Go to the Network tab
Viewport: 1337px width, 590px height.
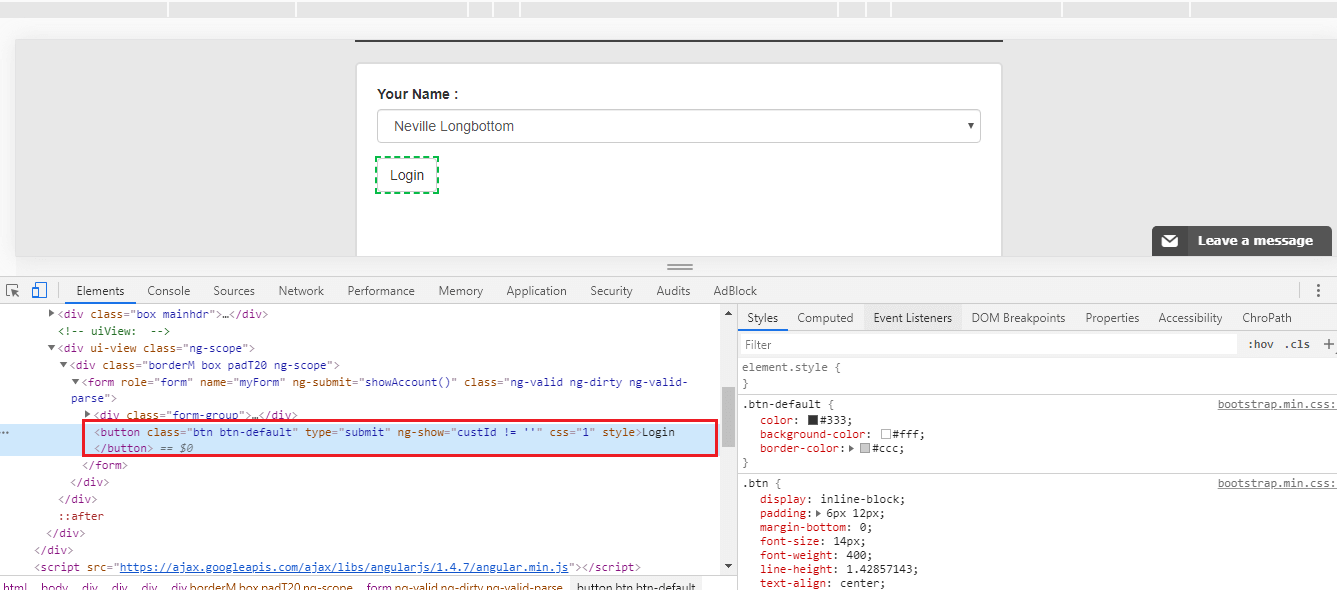point(301,291)
